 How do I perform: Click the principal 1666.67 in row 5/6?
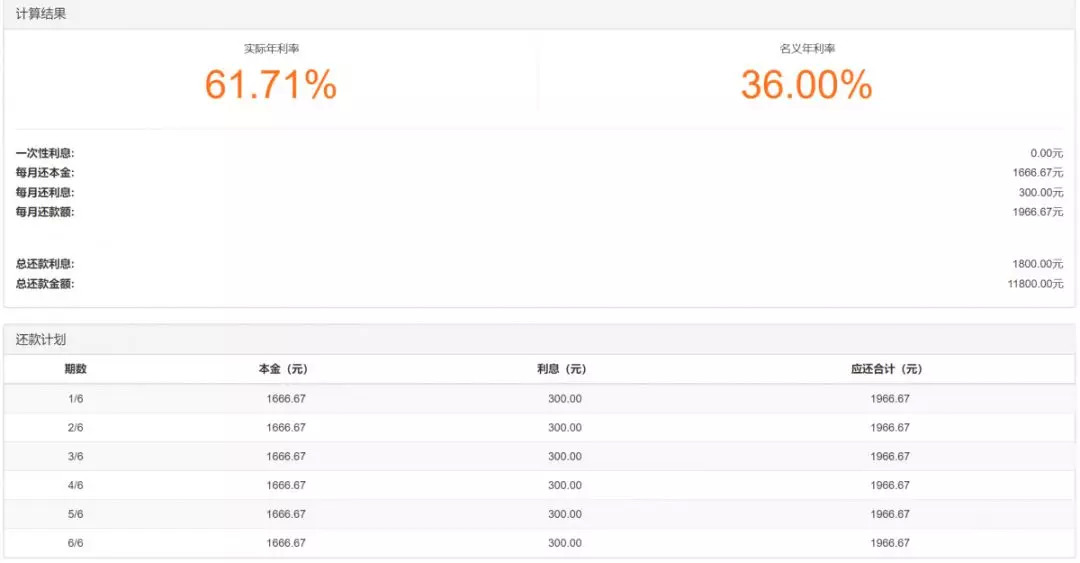tap(286, 515)
